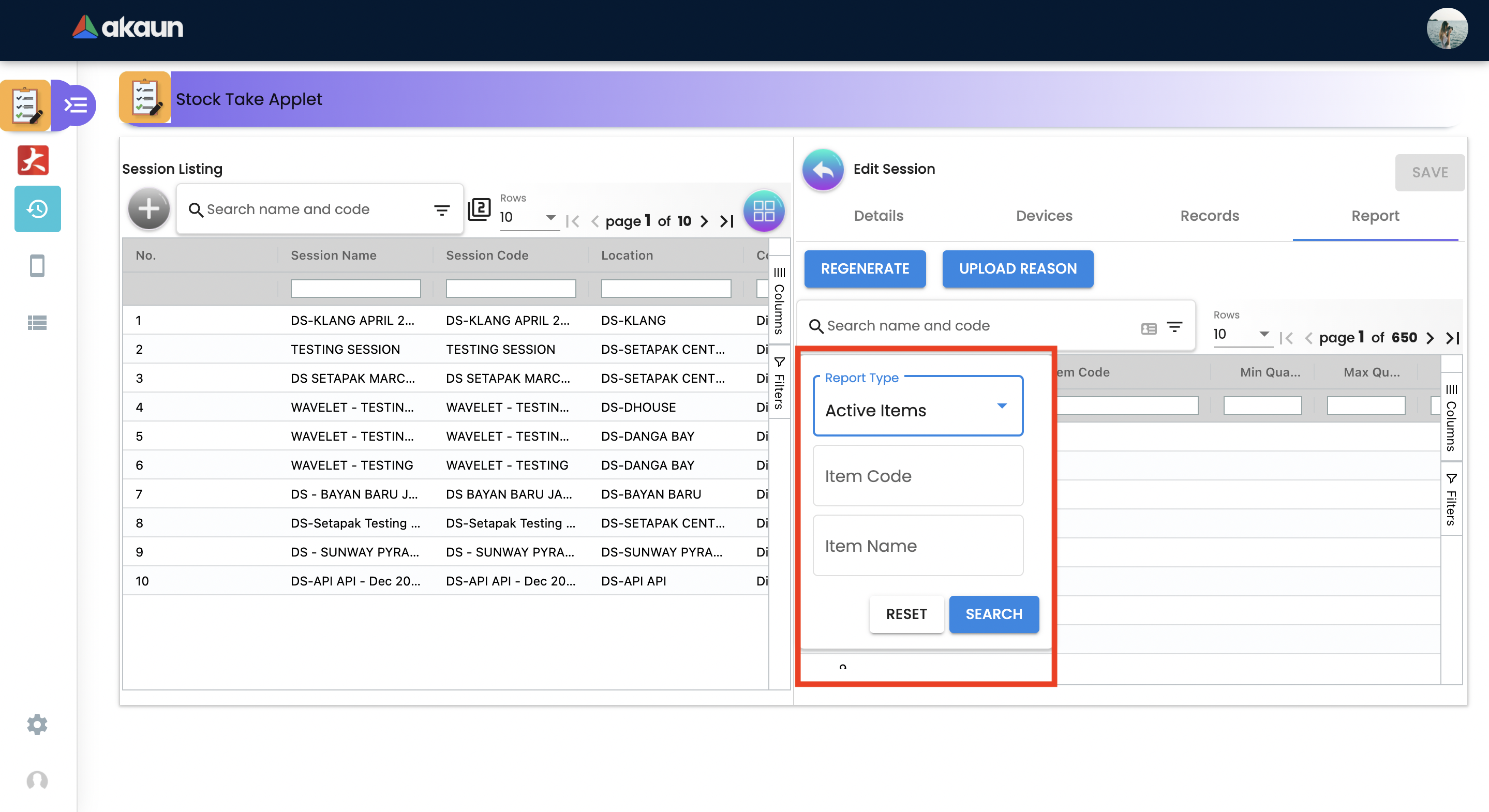Click the list view icon in sidebar

[38, 323]
